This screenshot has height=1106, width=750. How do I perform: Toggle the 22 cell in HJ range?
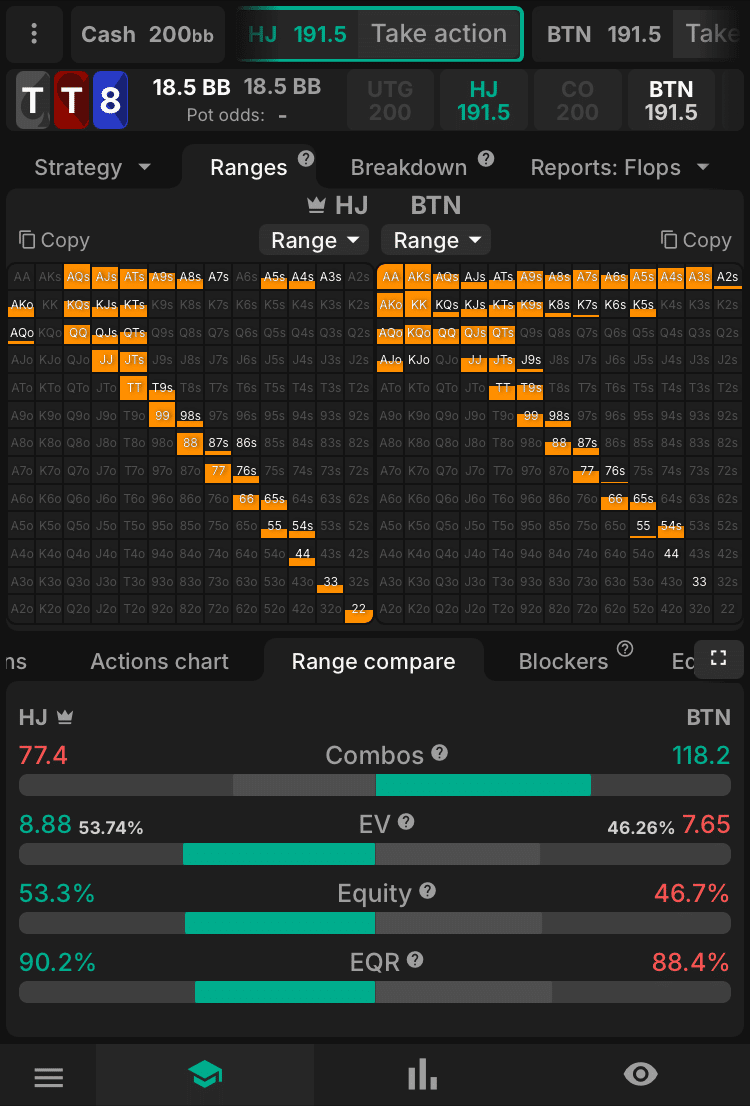358,608
